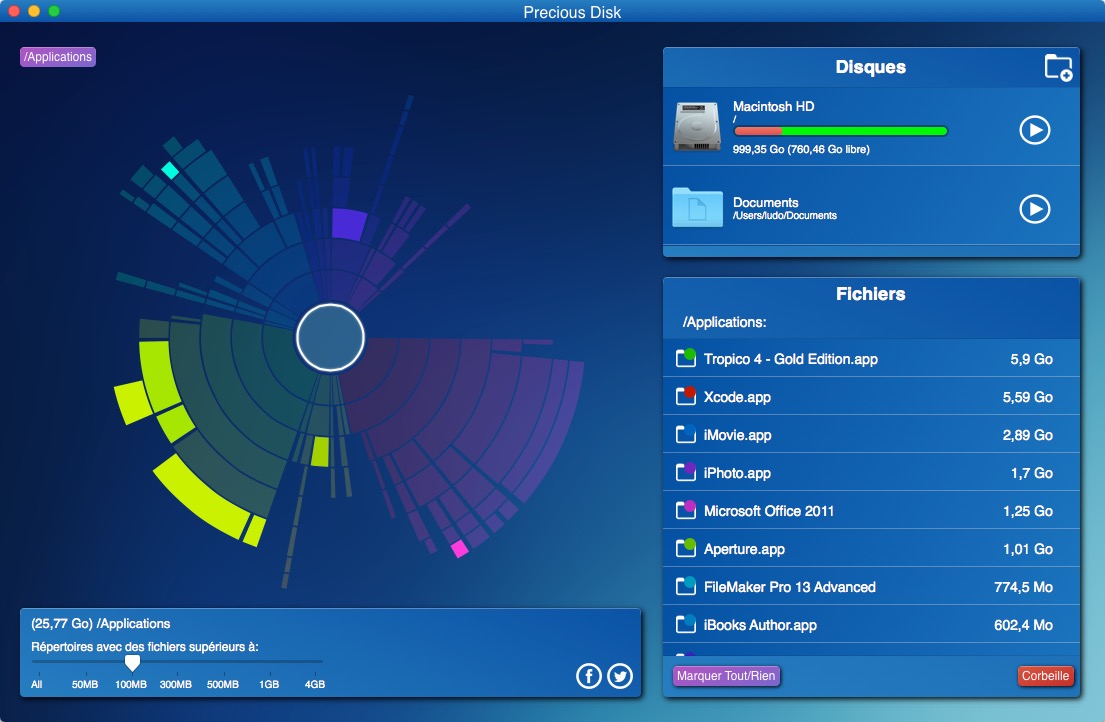This screenshot has width=1105, height=722.
Task: Click the 1,7 Go size value
Action: 1032,473
